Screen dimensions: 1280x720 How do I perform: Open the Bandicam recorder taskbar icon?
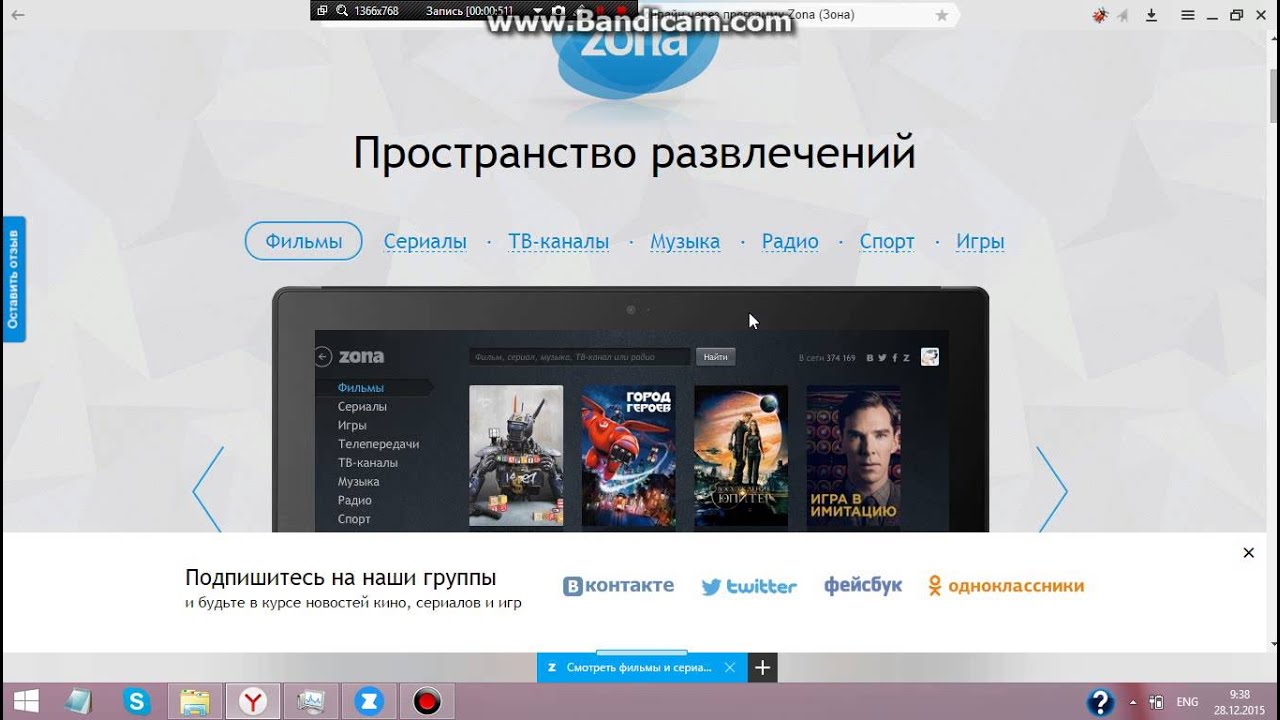pos(427,702)
